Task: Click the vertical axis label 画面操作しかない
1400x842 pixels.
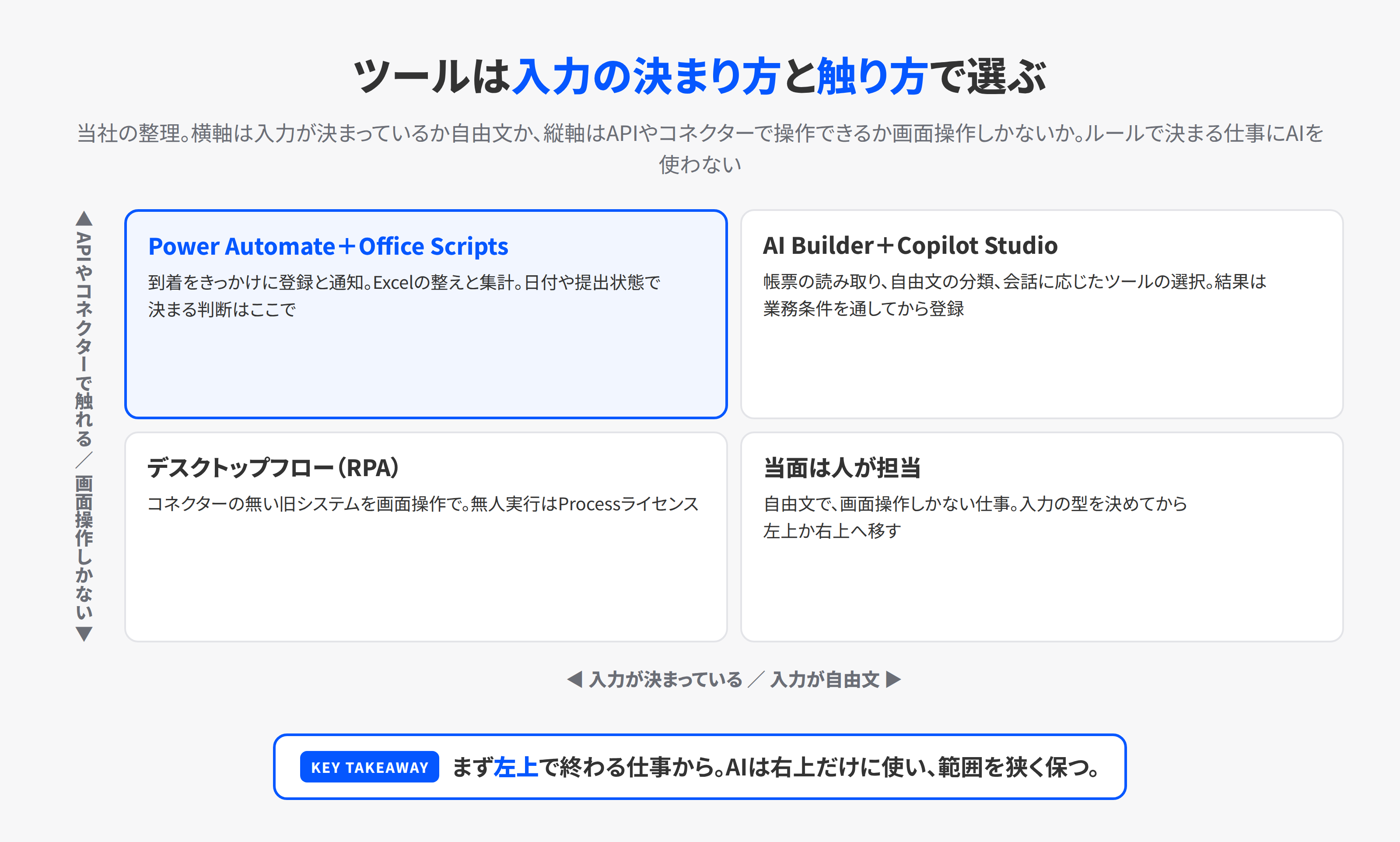Action: pos(84,547)
